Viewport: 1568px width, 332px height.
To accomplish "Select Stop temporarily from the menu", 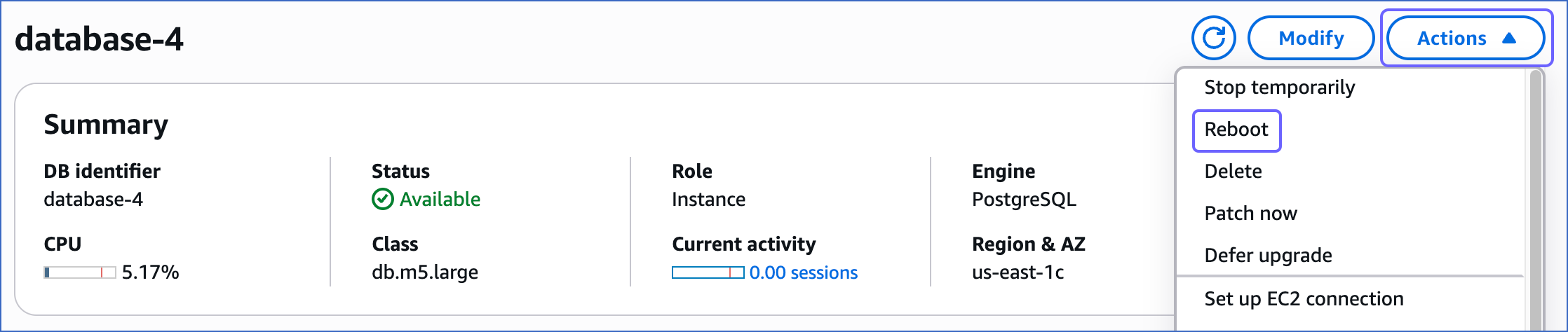I will pyautogui.click(x=1279, y=88).
